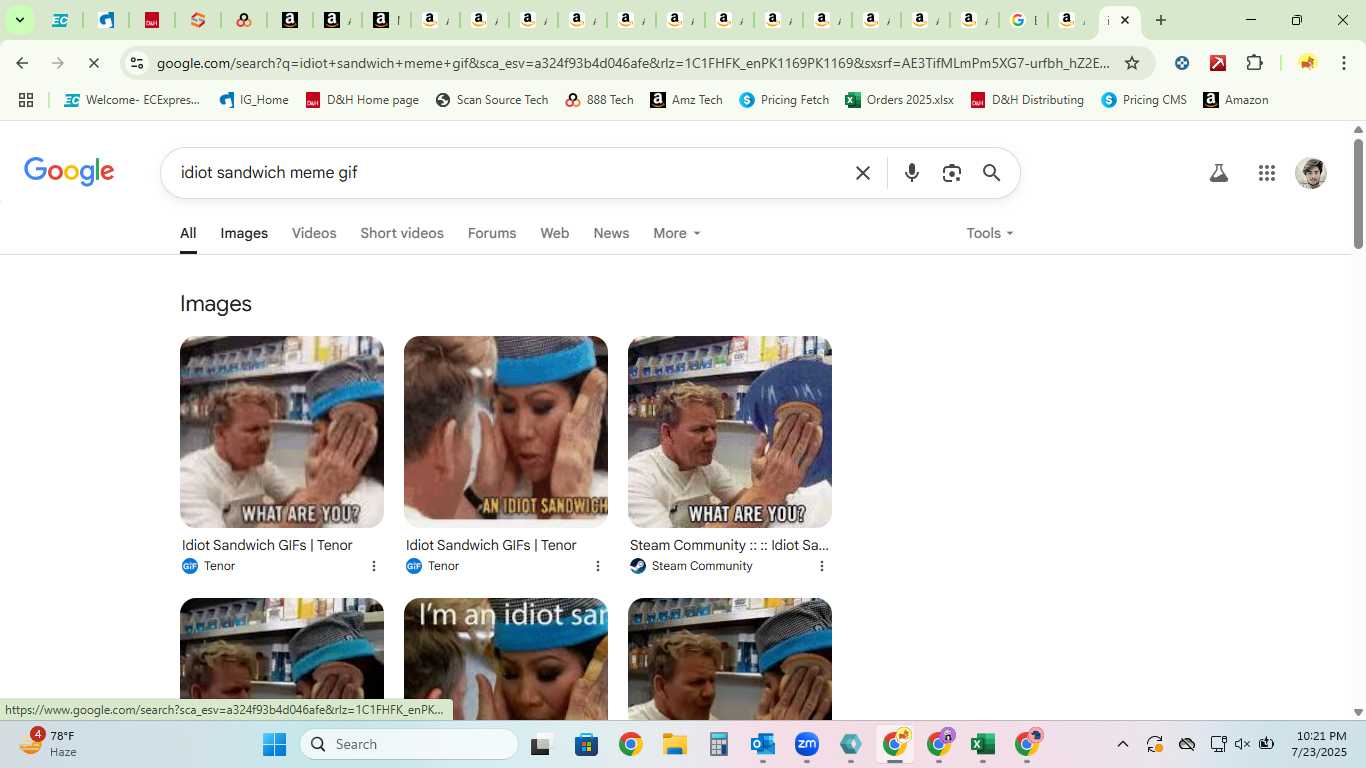Viewport: 1366px width, 768px height.
Task: Open Excel from the taskbar
Action: point(983,744)
